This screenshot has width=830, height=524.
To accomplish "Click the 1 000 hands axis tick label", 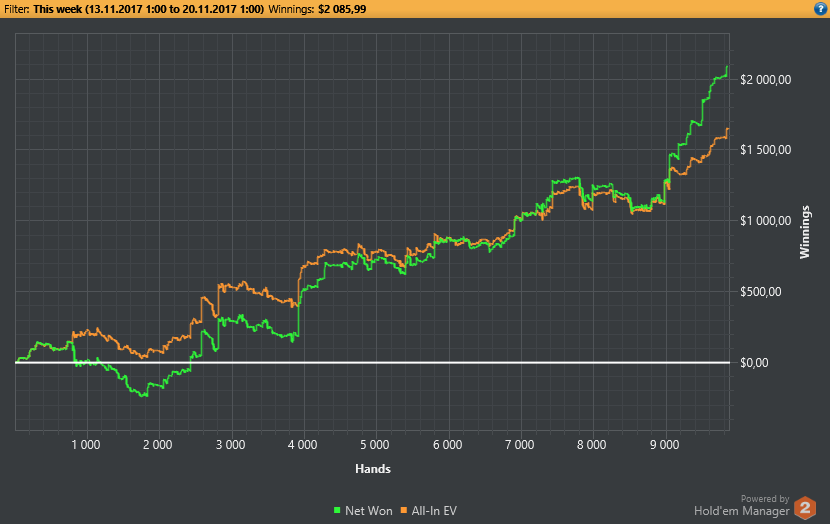I will click(x=86, y=445).
